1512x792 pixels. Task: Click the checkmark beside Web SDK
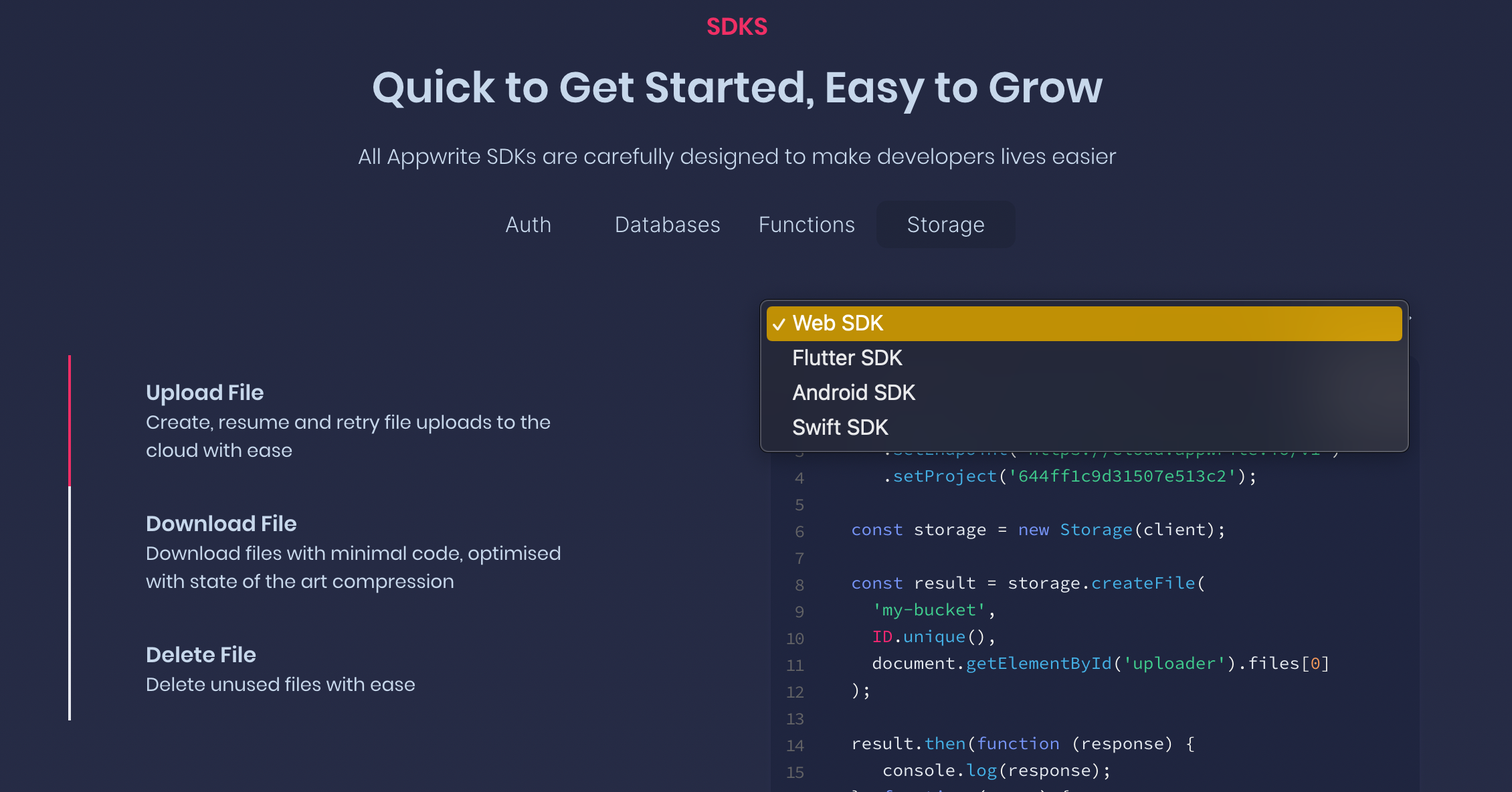(779, 323)
